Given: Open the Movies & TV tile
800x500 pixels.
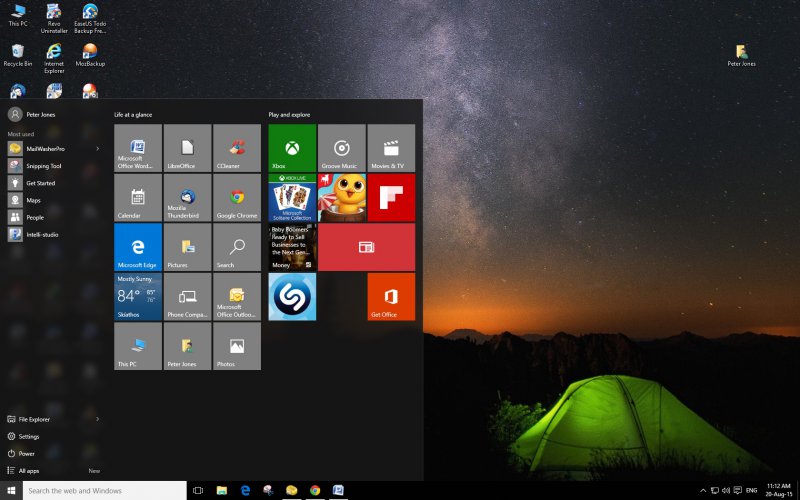Looking at the screenshot, I should coord(391,148).
